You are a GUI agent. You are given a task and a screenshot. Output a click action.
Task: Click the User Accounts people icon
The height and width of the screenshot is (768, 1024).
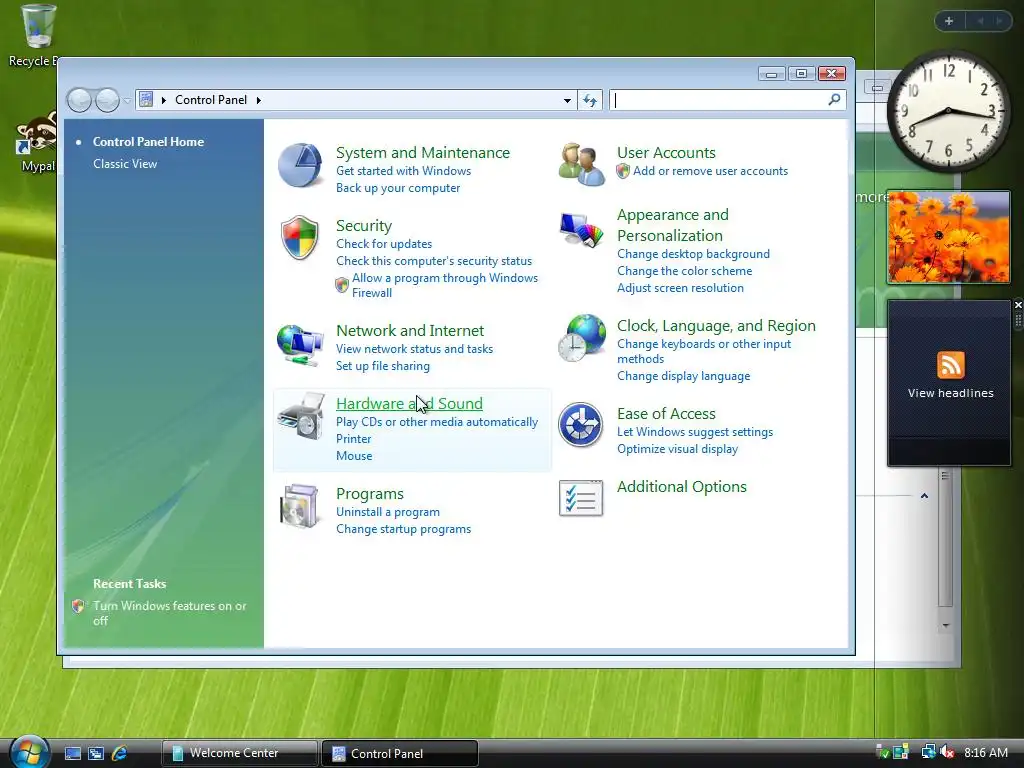(x=581, y=165)
